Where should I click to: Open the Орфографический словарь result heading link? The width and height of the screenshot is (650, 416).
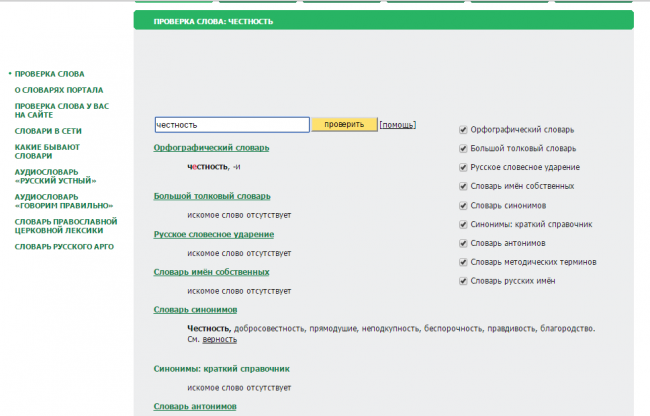[x=211, y=147]
